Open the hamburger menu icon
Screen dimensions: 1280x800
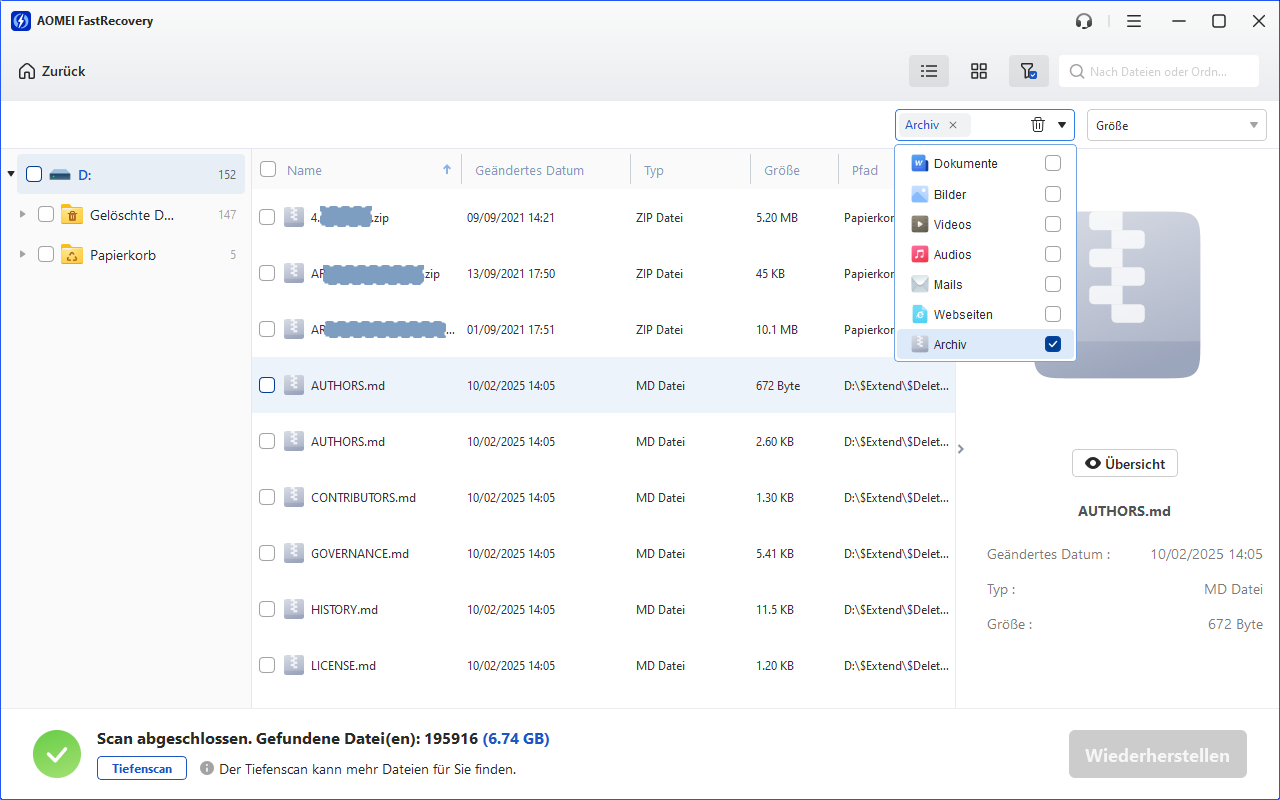coord(1134,21)
